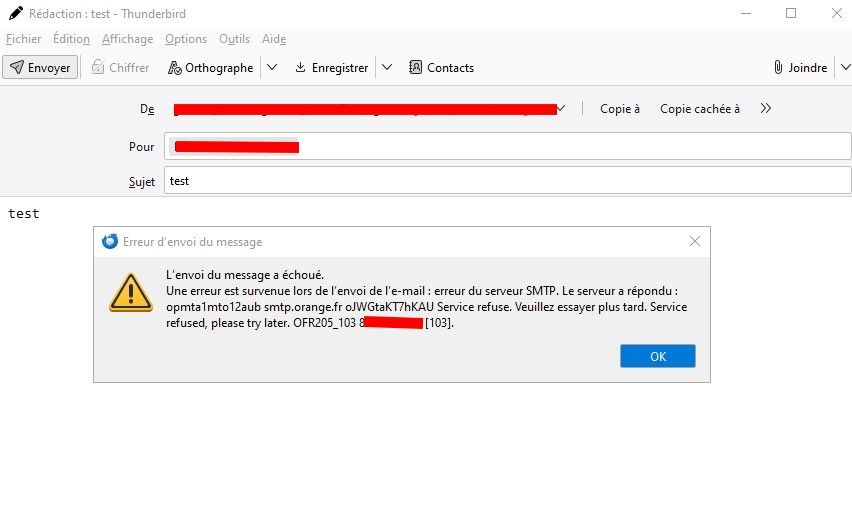The width and height of the screenshot is (852, 514).
Task: Click the Enregistrer save button
Action: click(331, 67)
